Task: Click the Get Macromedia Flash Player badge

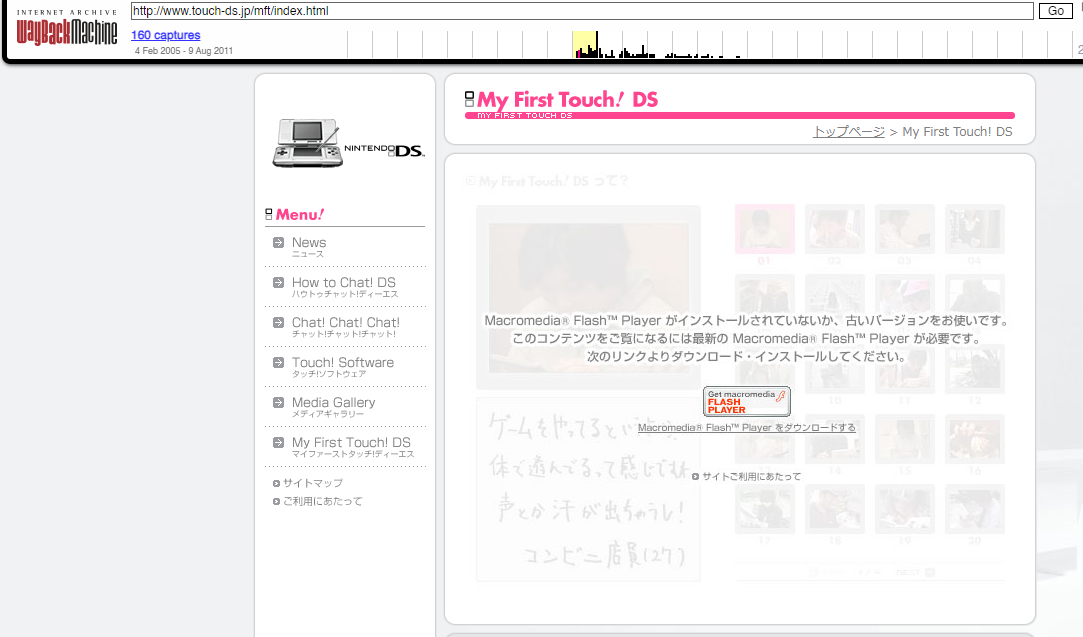Action: [x=746, y=401]
